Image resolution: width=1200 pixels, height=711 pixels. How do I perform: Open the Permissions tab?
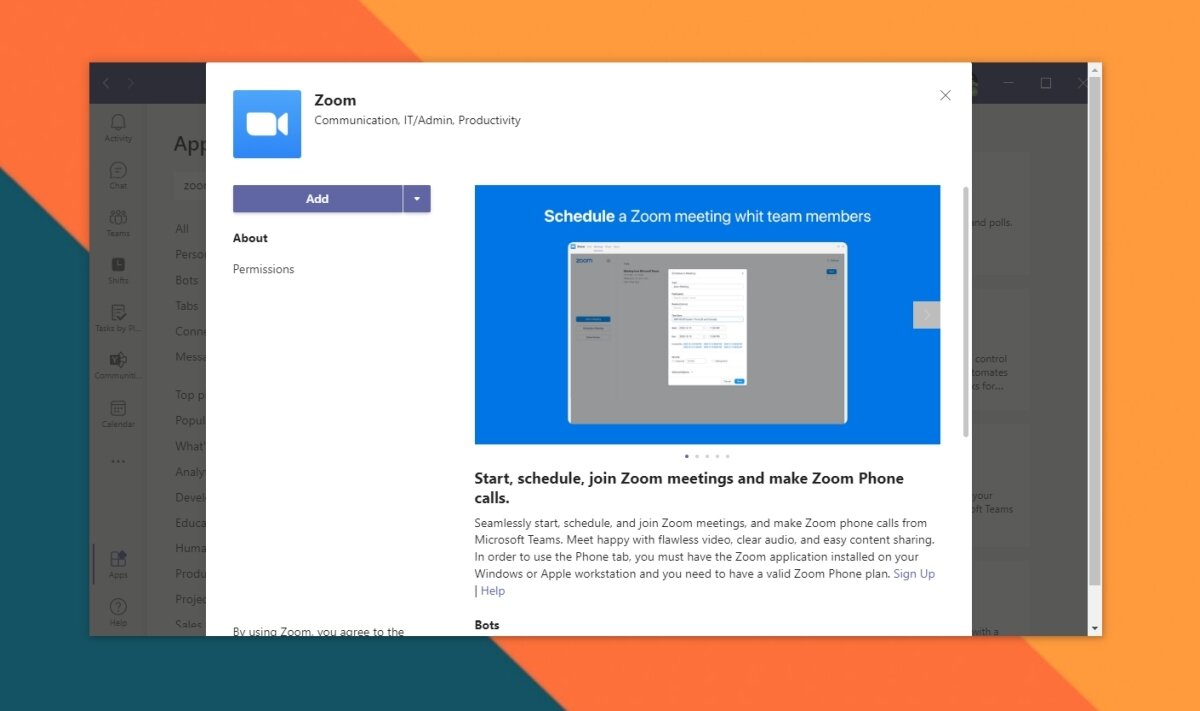point(263,268)
